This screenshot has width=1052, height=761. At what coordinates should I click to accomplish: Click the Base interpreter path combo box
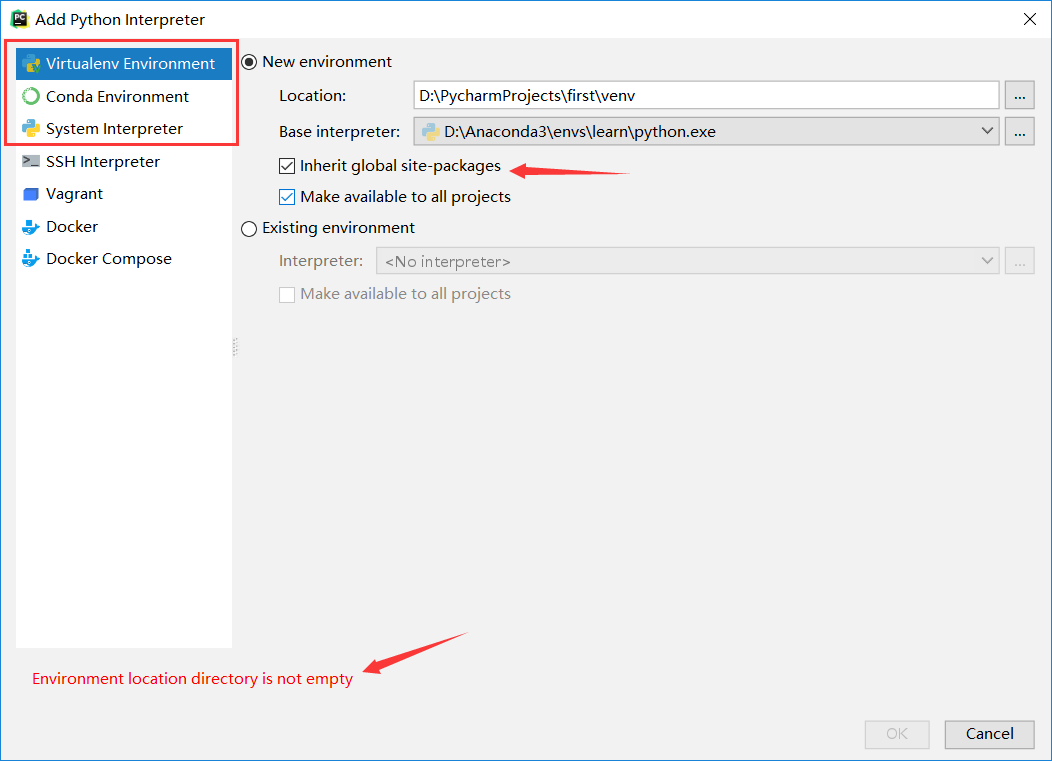pyautogui.click(x=706, y=132)
